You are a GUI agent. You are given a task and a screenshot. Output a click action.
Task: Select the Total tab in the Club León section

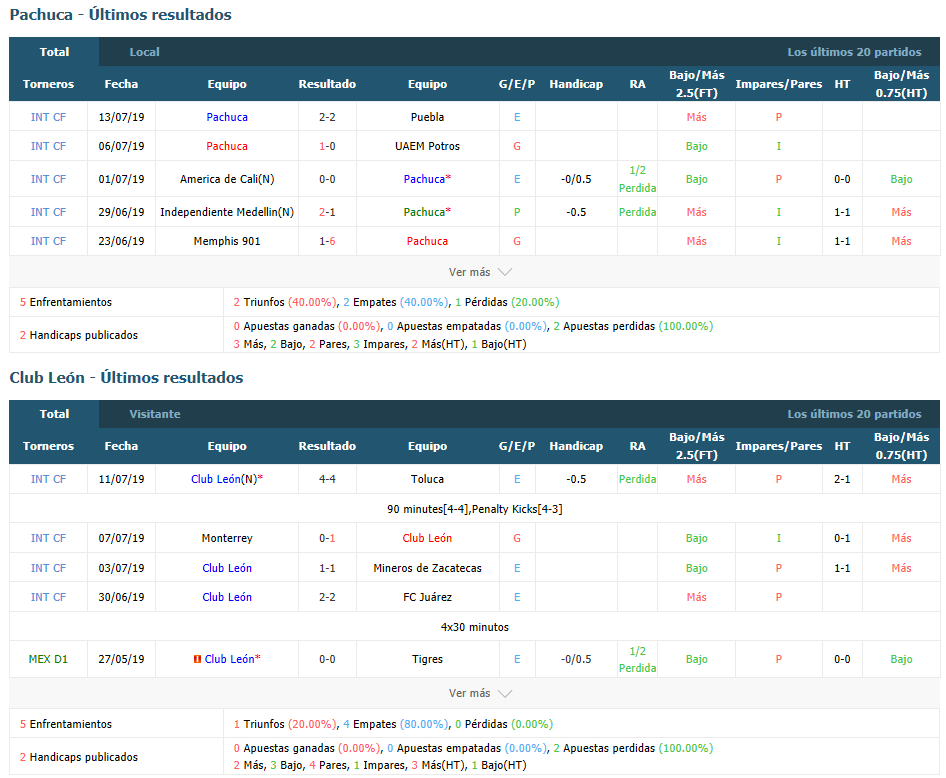(54, 414)
